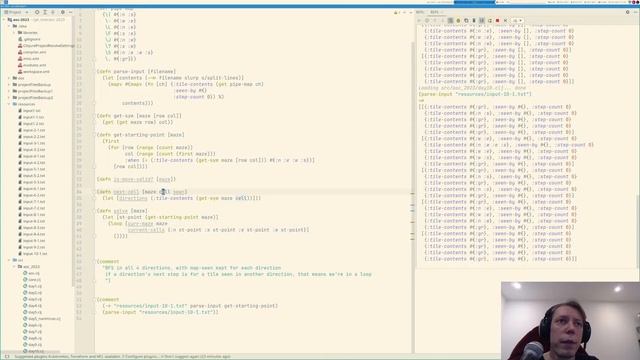Viewport: 640px width, 360px height.
Task: Open workspace.xml in Project tree
Action: 33,72
